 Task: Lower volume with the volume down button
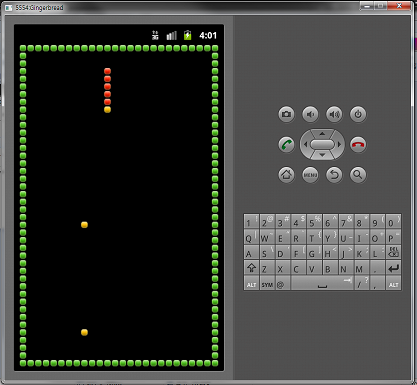click(310, 114)
